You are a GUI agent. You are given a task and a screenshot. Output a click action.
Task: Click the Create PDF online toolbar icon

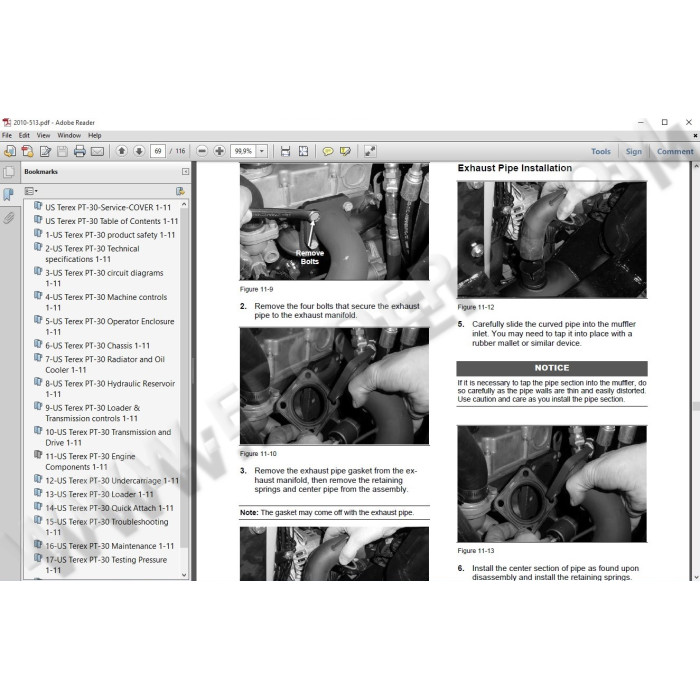point(10,151)
